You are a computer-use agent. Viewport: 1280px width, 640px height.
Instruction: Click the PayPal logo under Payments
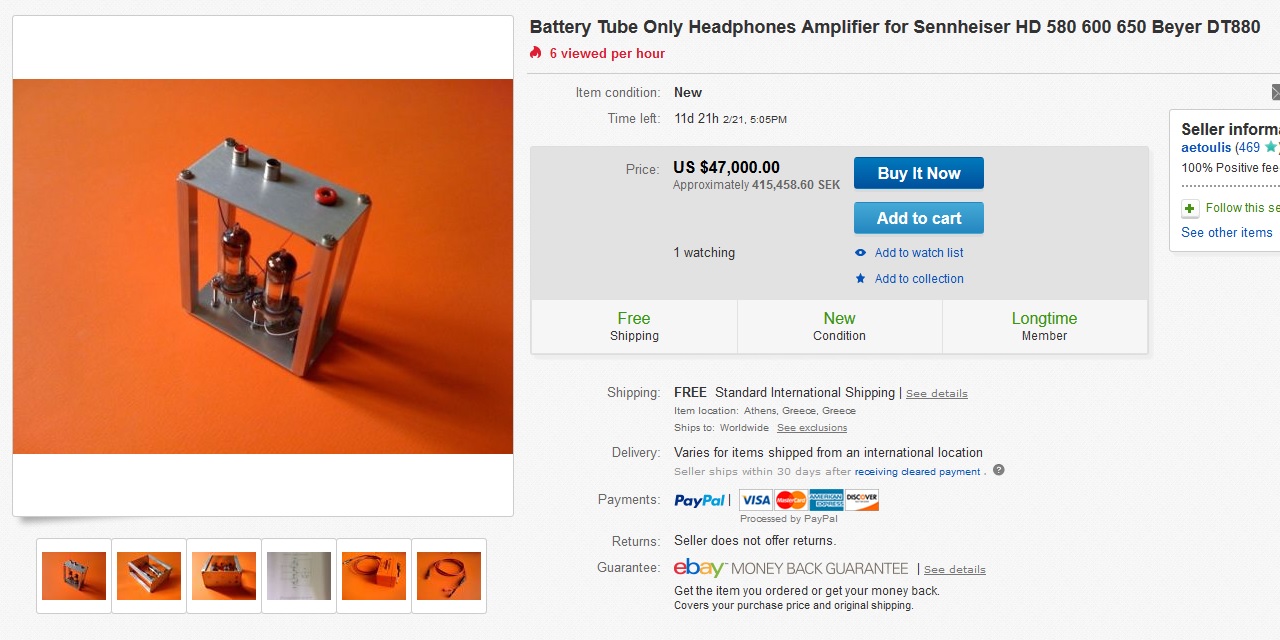pyautogui.click(x=700, y=500)
